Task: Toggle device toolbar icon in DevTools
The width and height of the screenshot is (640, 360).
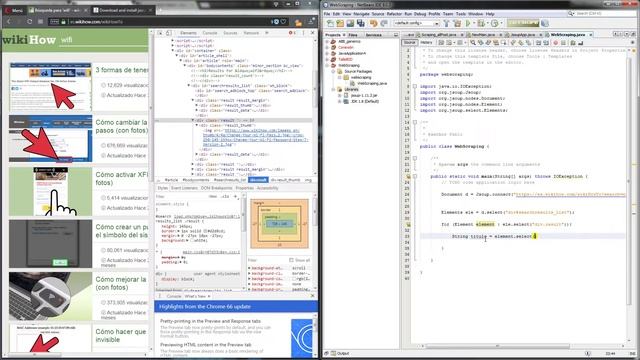Action: coord(169,33)
